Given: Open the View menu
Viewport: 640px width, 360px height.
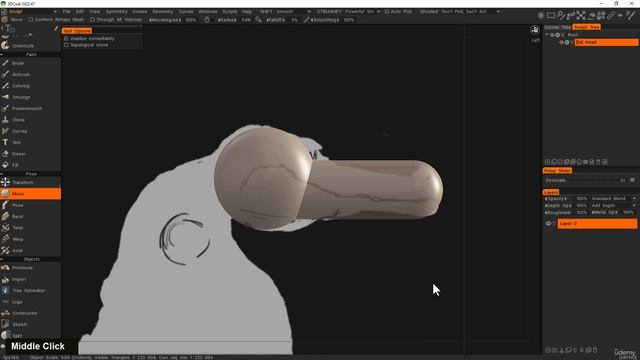Looking at the screenshot, I should (95, 11).
